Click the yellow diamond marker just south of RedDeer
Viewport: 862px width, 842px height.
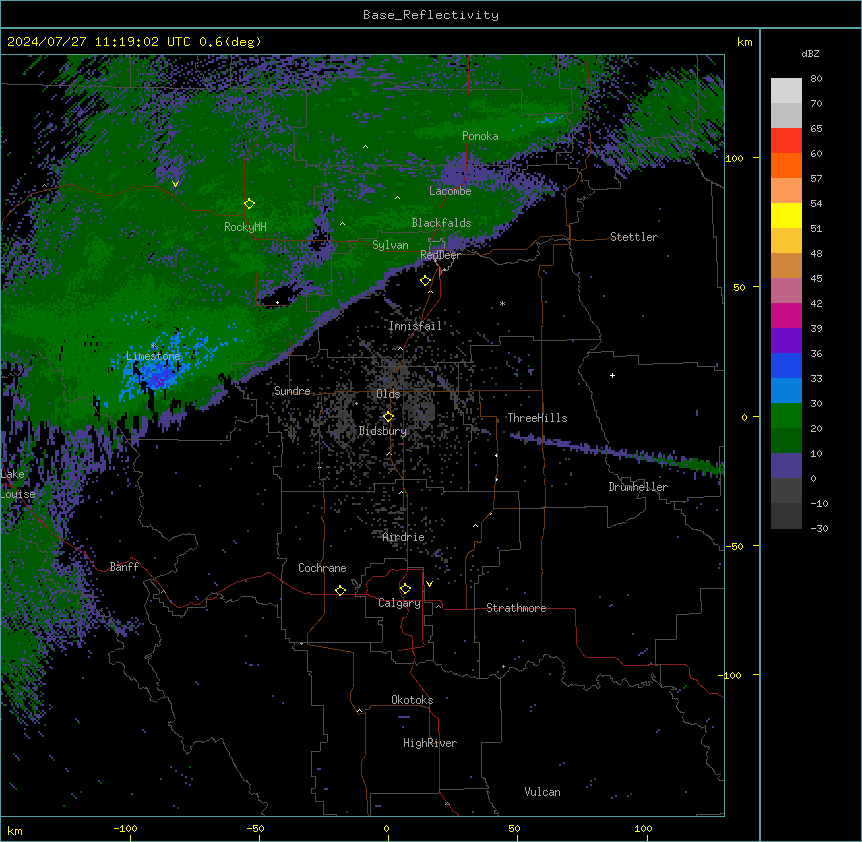(x=426, y=281)
